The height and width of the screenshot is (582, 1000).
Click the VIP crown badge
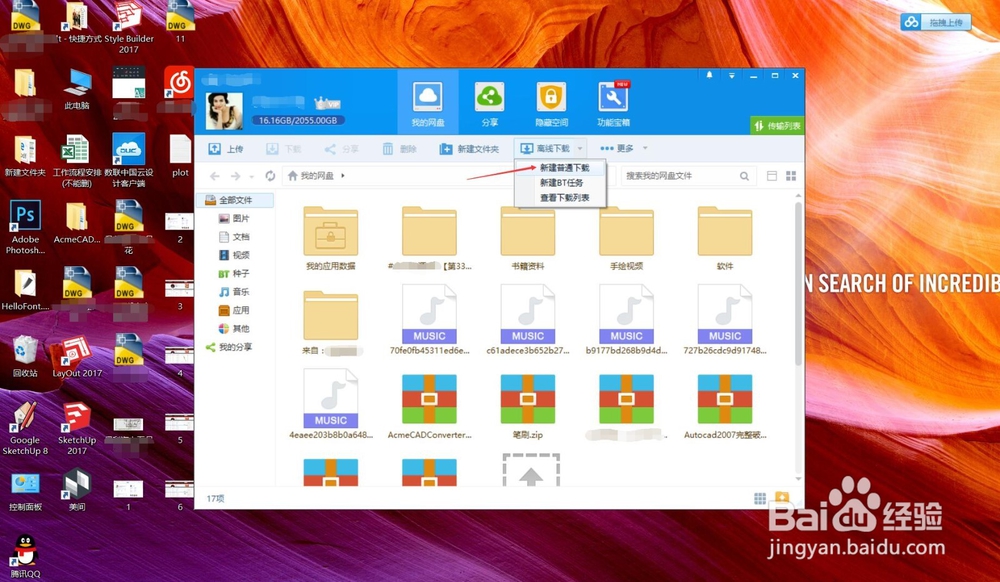(x=327, y=103)
